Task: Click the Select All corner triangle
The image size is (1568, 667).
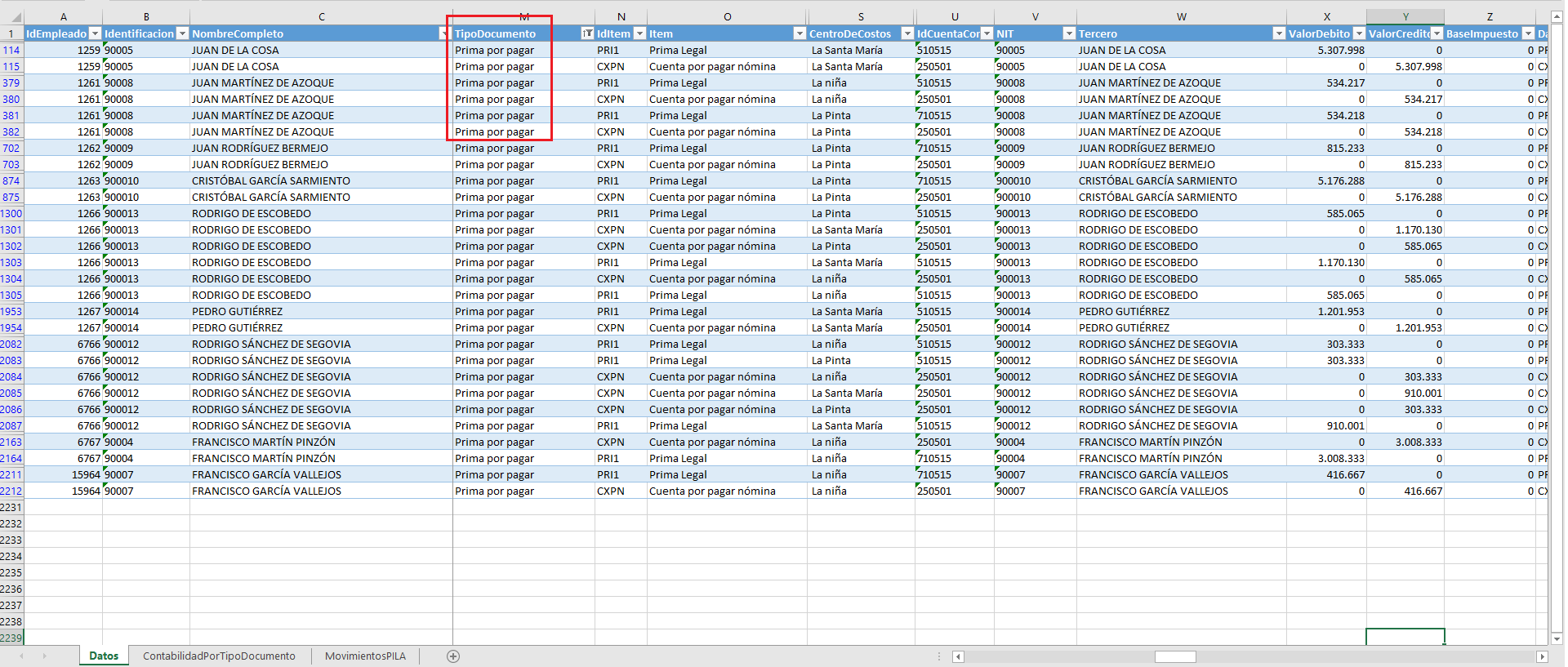Action: pos(15,17)
